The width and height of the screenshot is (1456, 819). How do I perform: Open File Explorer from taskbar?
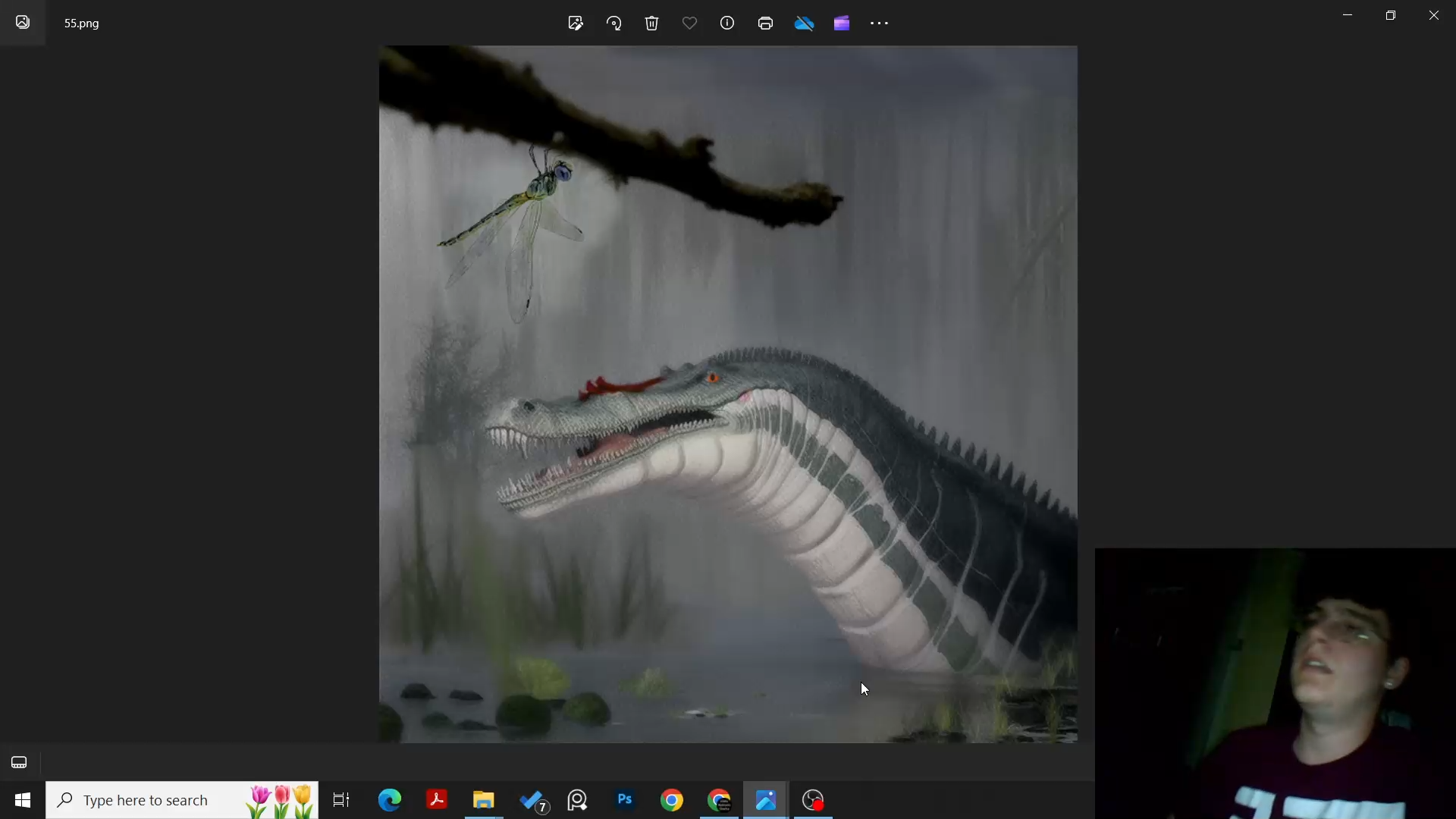[484, 800]
